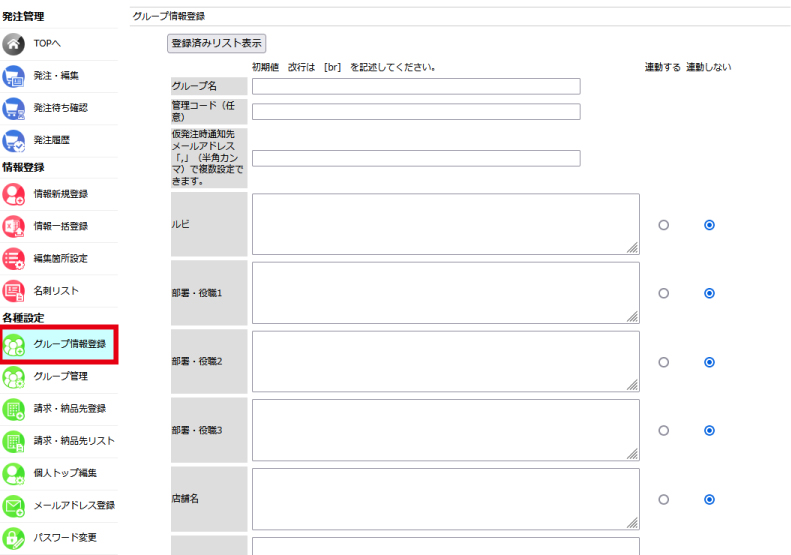791x555 pixels.
Task: Select 連動しない radio for 部署・役職1
Action: pos(709,293)
